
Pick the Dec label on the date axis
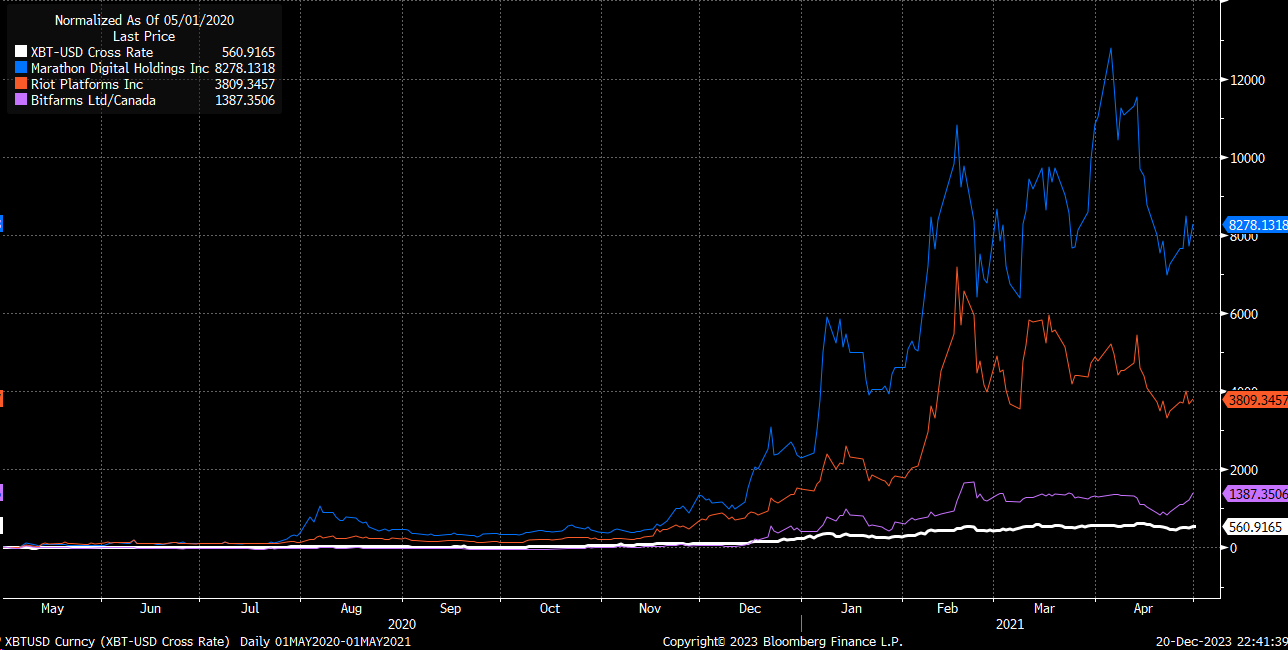point(751,608)
